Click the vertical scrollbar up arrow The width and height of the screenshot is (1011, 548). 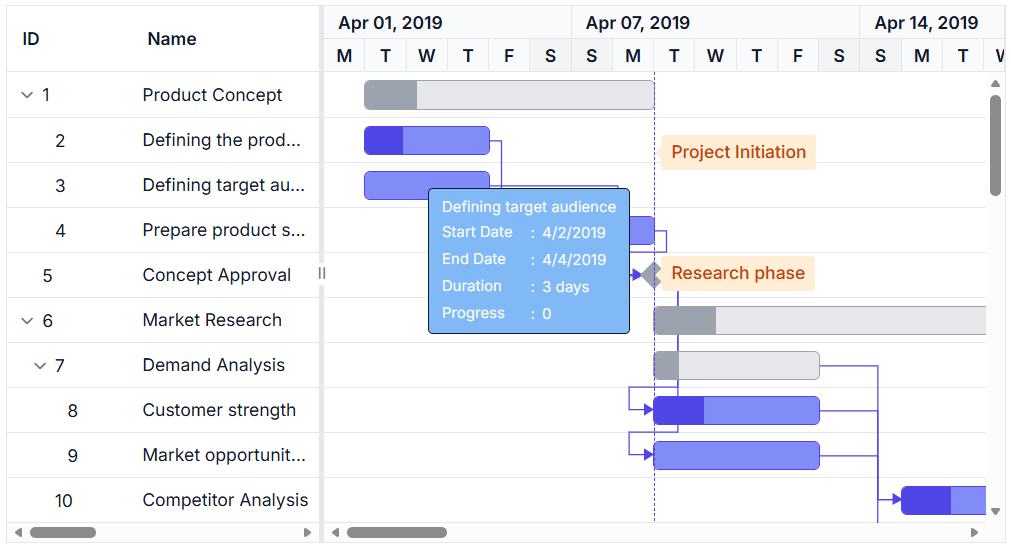[x=996, y=83]
